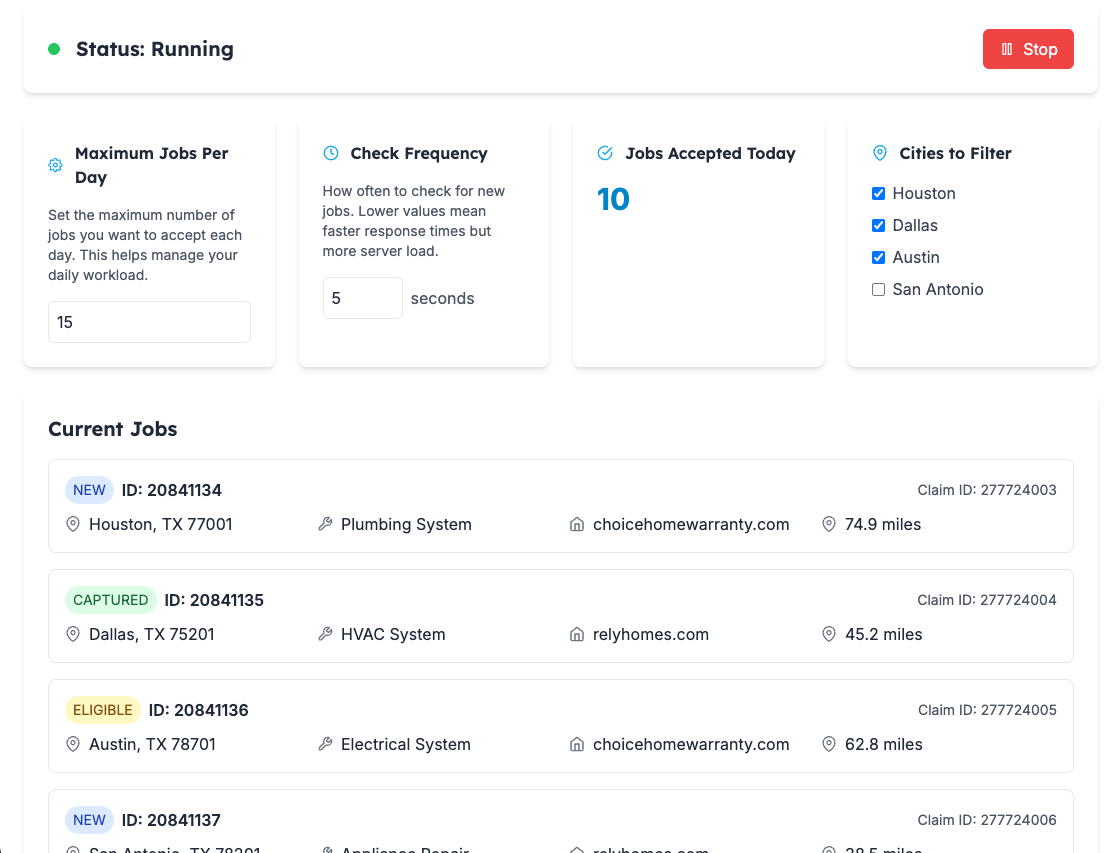
Task: Click the clock icon beside Check Frequency
Action: [331, 153]
